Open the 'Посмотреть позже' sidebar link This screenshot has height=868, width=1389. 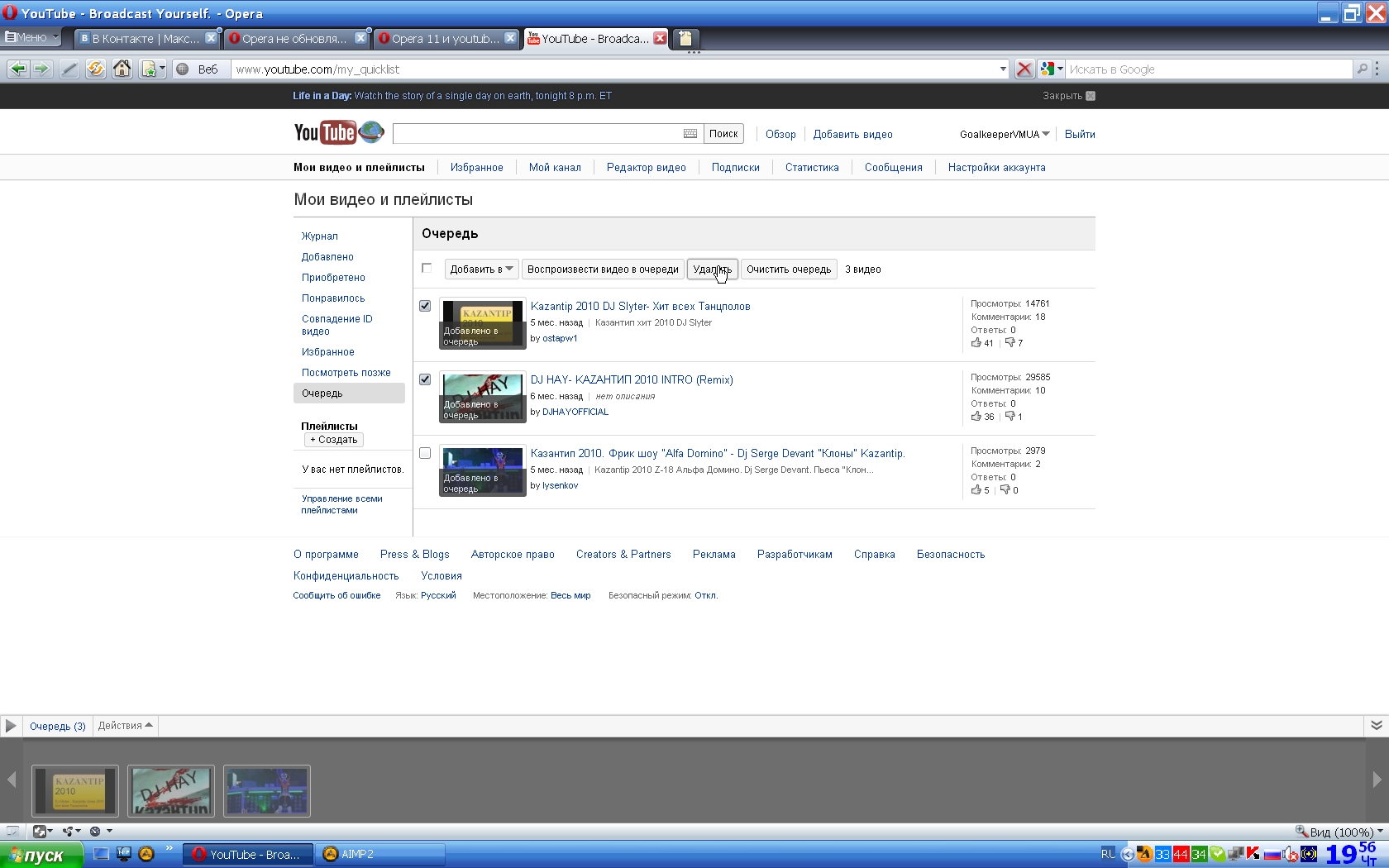[346, 373]
